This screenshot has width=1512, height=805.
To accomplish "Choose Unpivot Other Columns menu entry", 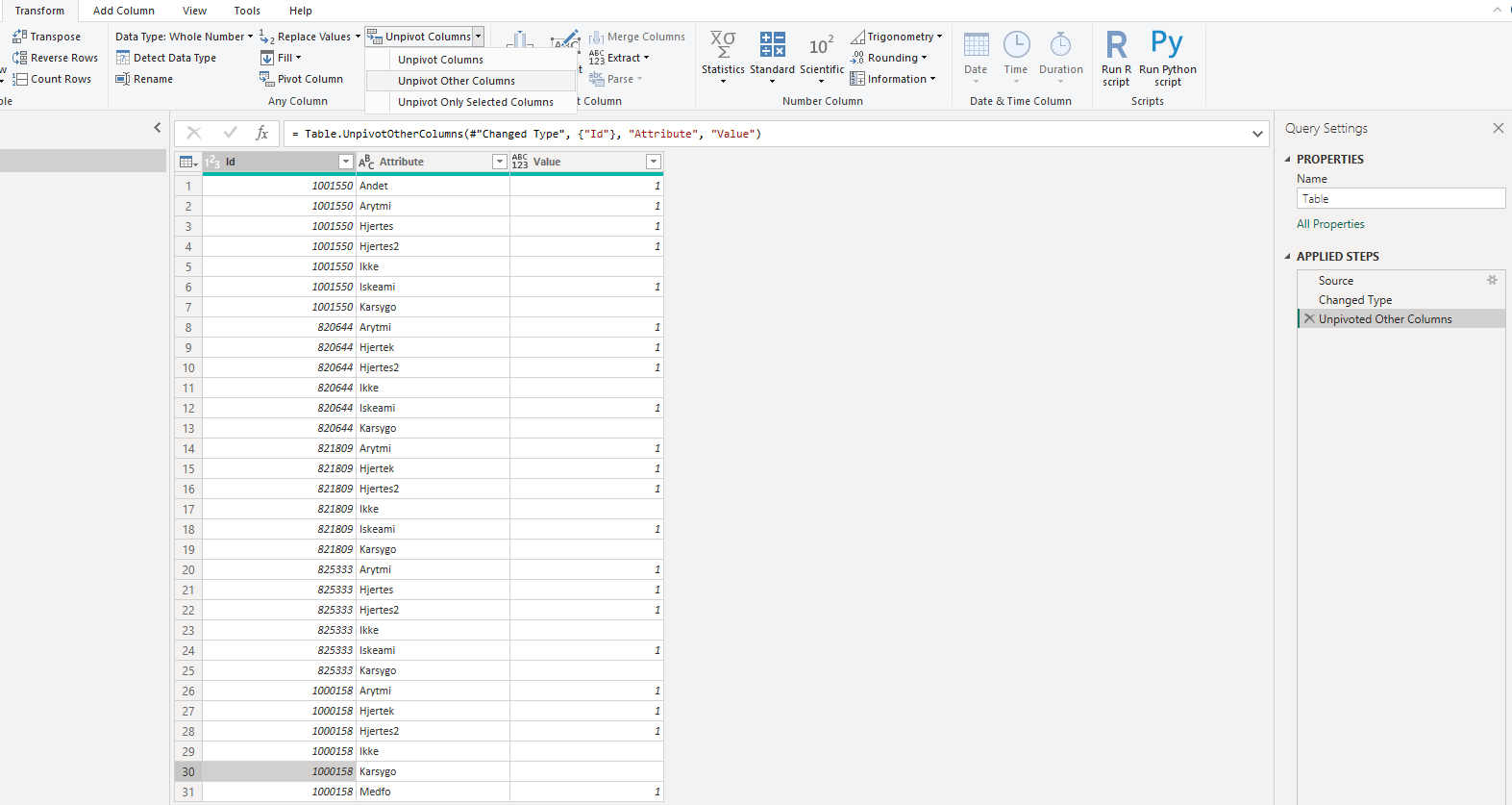I will [471, 81].
